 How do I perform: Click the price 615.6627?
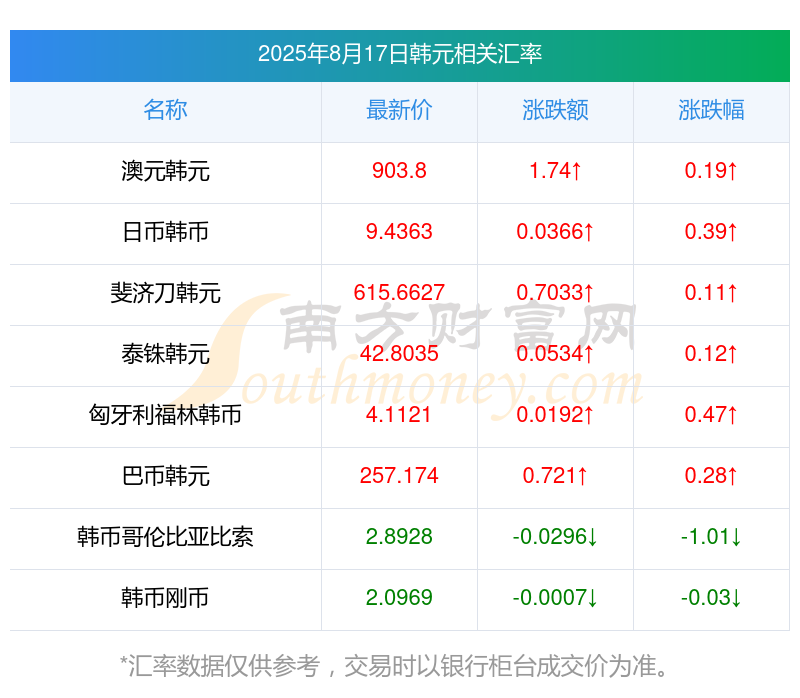(399, 293)
